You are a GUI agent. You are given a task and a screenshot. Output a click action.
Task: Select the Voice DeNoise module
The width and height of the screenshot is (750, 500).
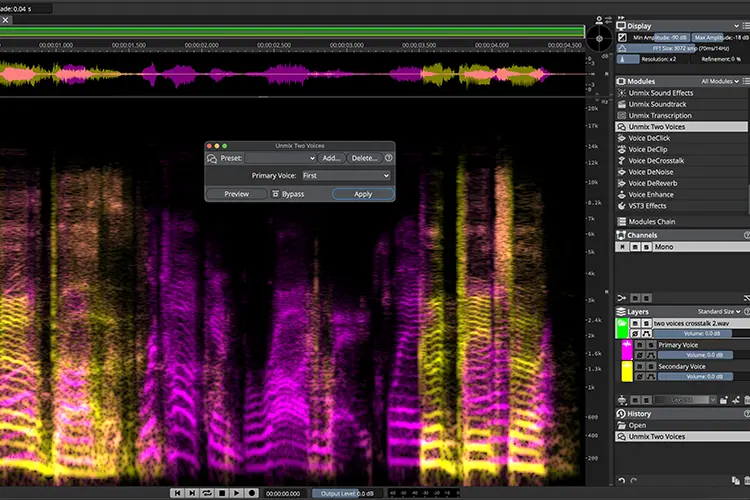(651, 172)
